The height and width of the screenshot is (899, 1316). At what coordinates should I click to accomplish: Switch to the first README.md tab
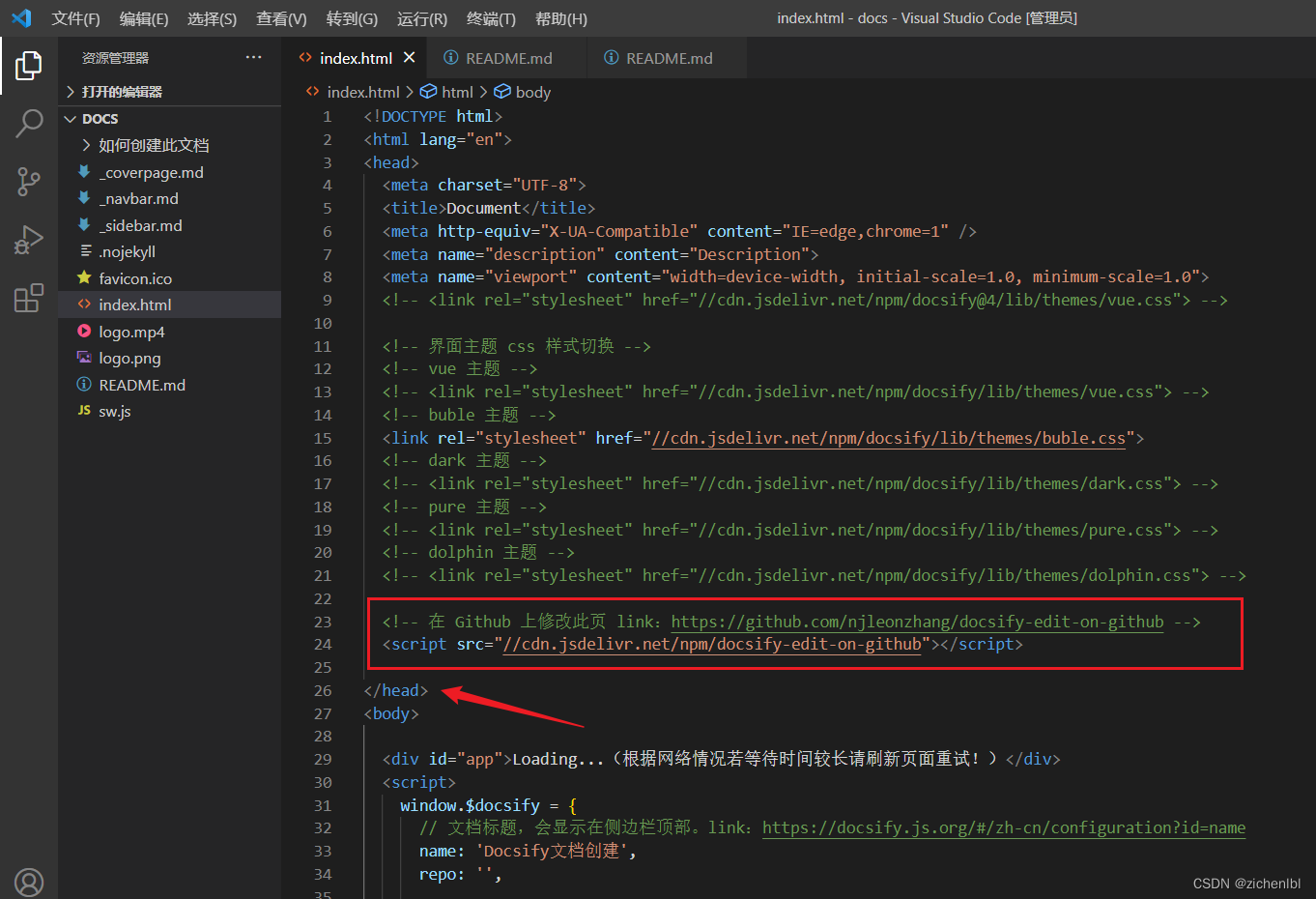[507, 58]
